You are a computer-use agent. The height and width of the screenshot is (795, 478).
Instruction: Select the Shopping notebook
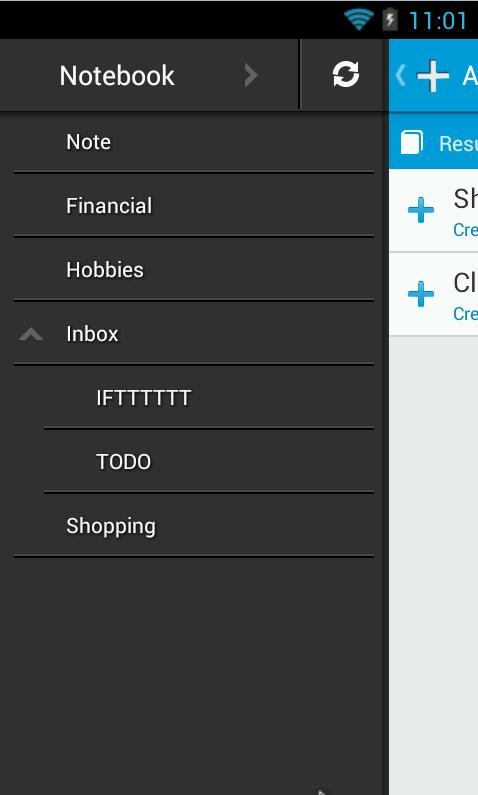[194, 526]
